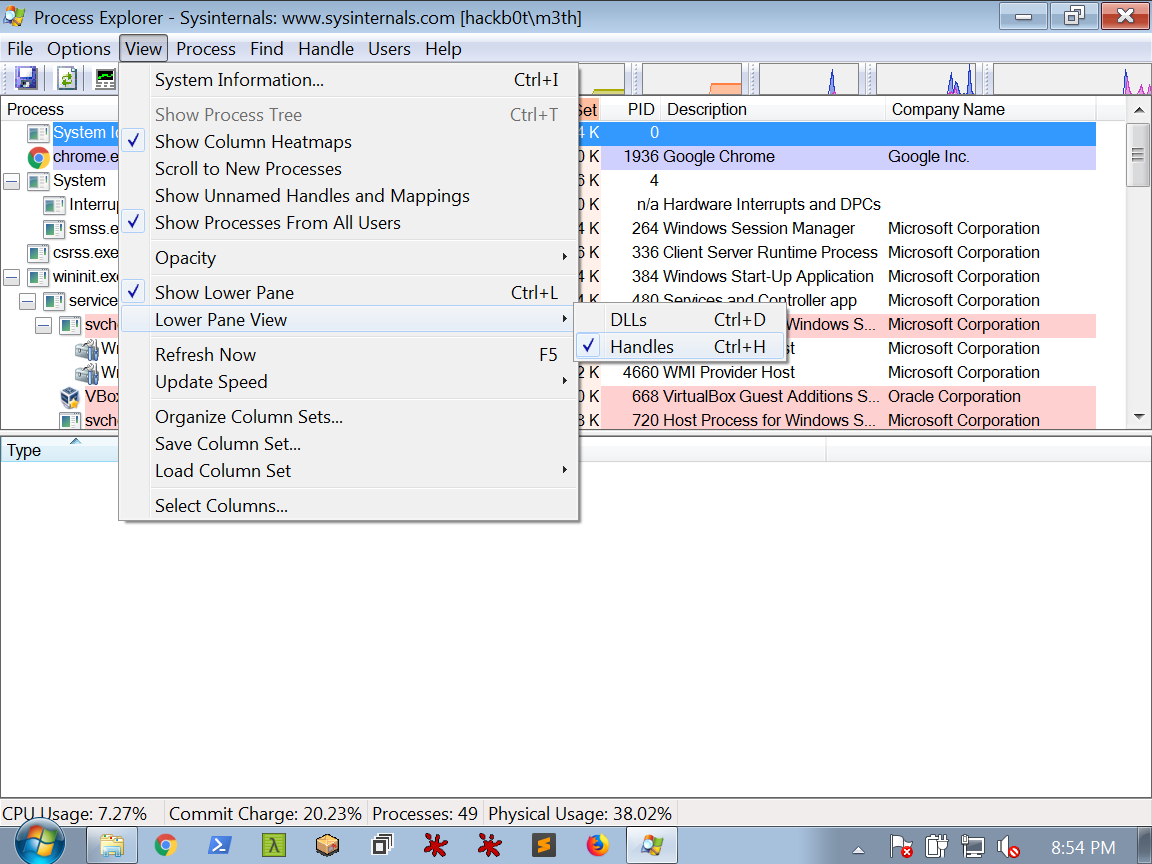This screenshot has height=864, width=1152.
Task: Click the System process row icon
Action: point(38,181)
